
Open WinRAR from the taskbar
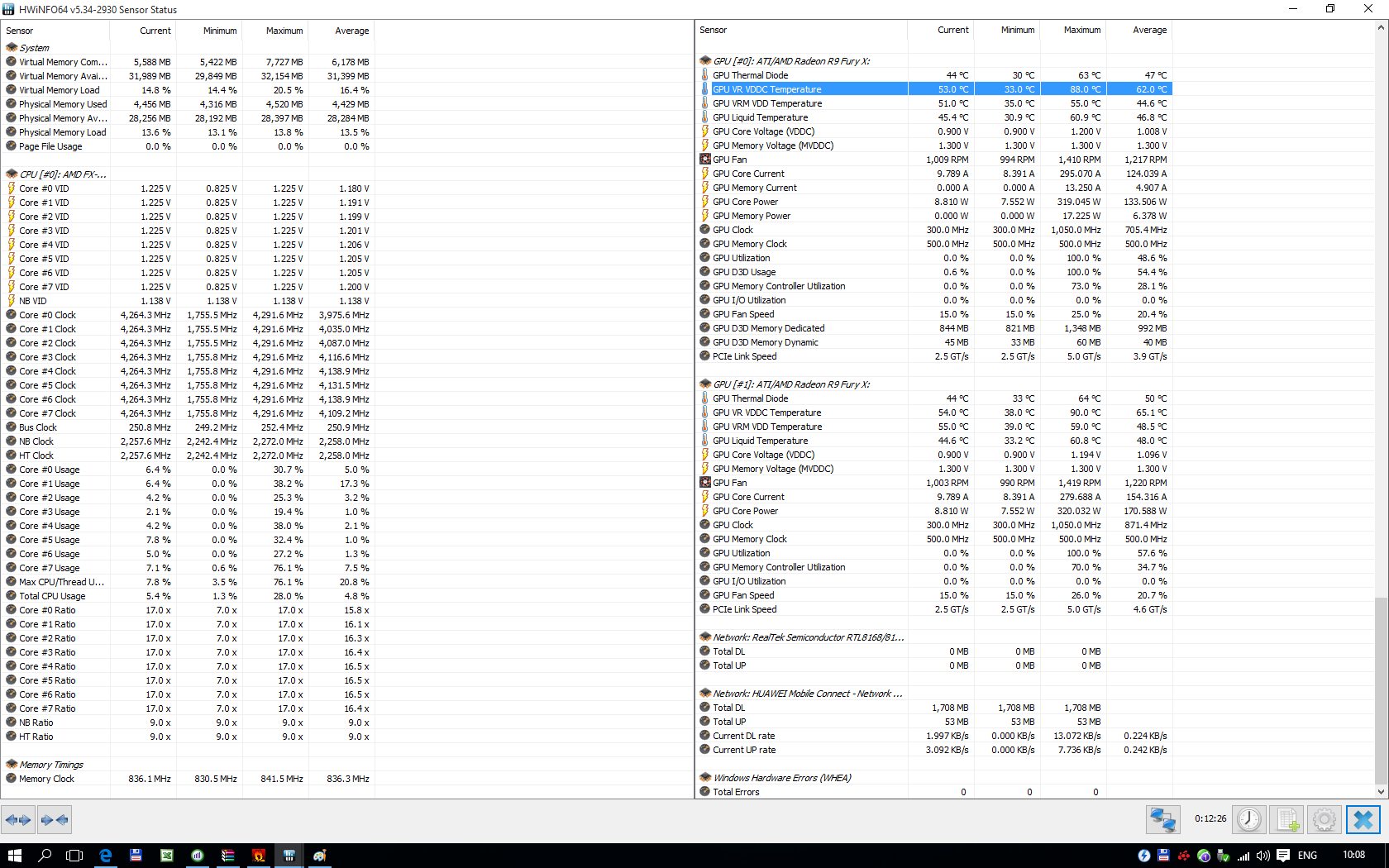[228, 856]
